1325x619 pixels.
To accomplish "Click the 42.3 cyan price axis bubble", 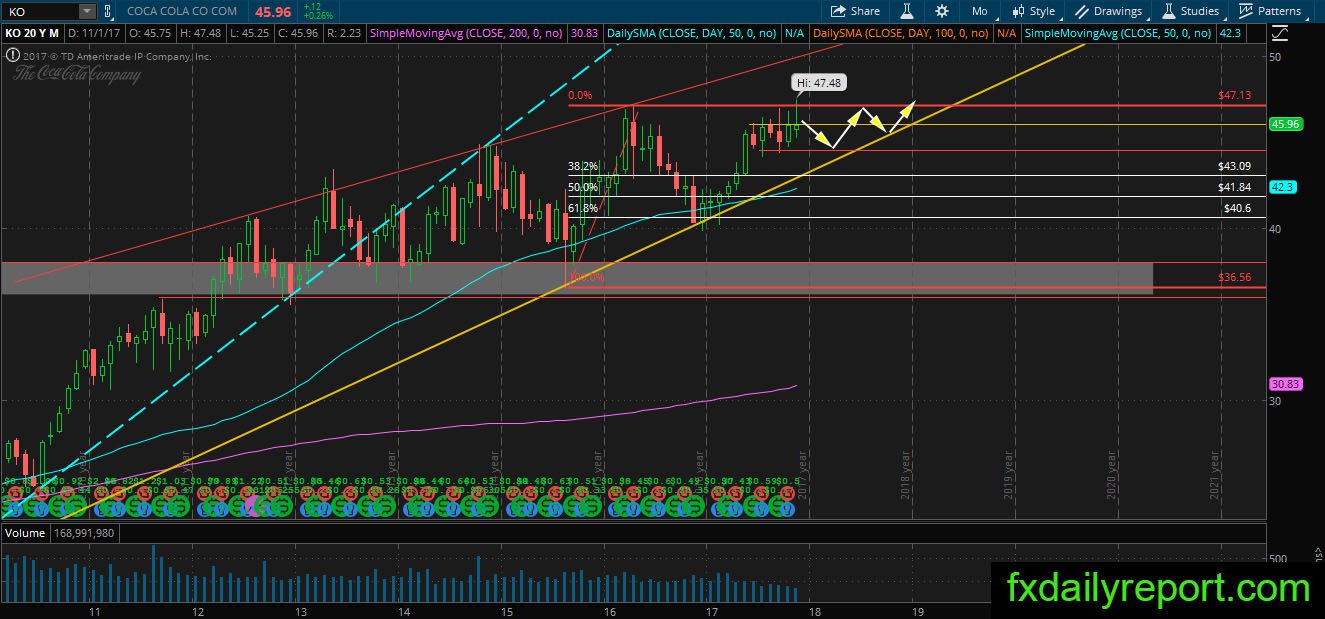I will click(x=1283, y=187).
